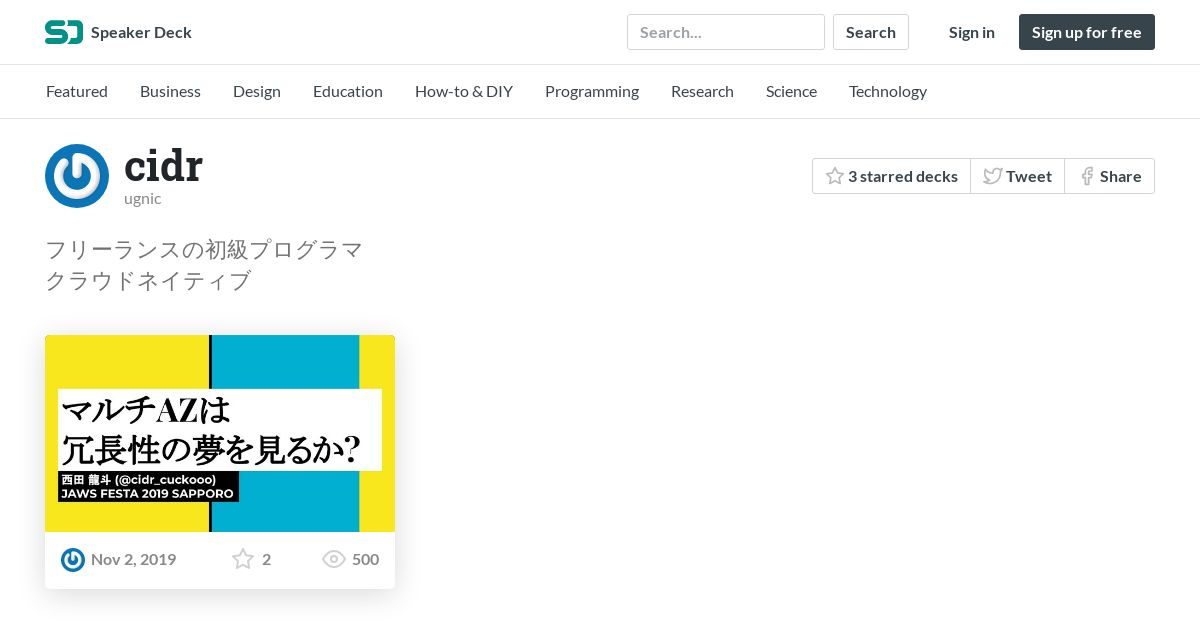Open the How-to & DIY category
The width and height of the screenshot is (1200, 630).
[464, 91]
